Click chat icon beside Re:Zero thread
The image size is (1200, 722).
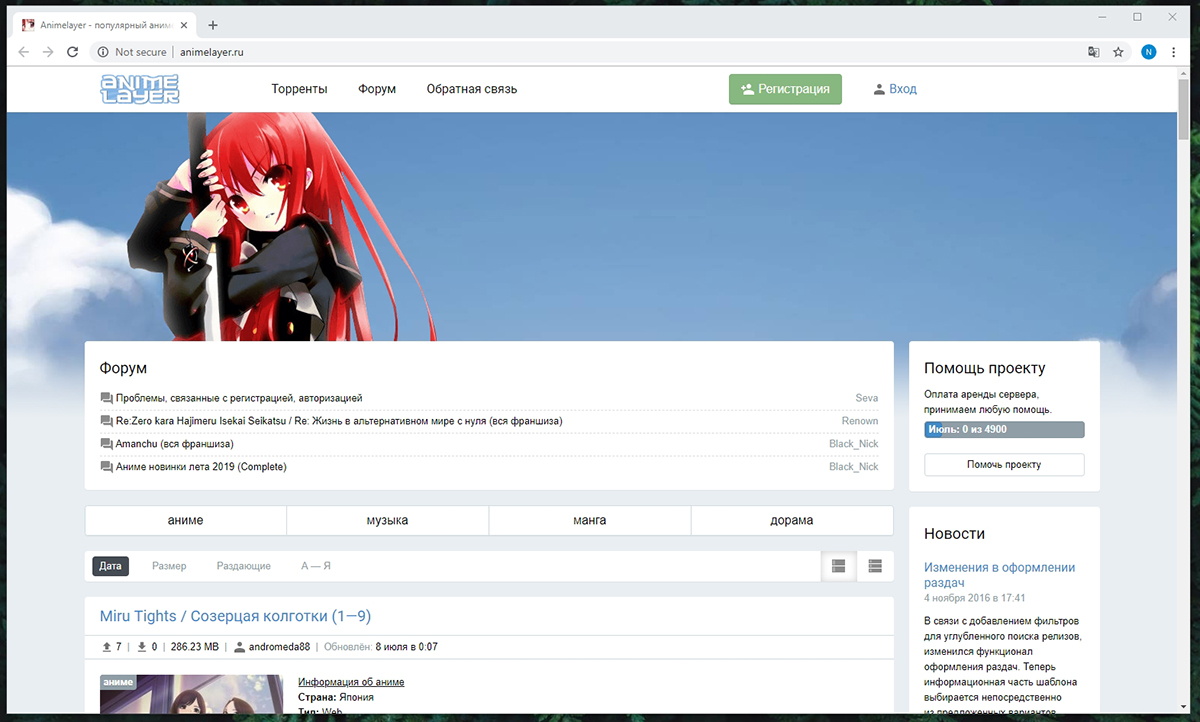(x=107, y=421)
